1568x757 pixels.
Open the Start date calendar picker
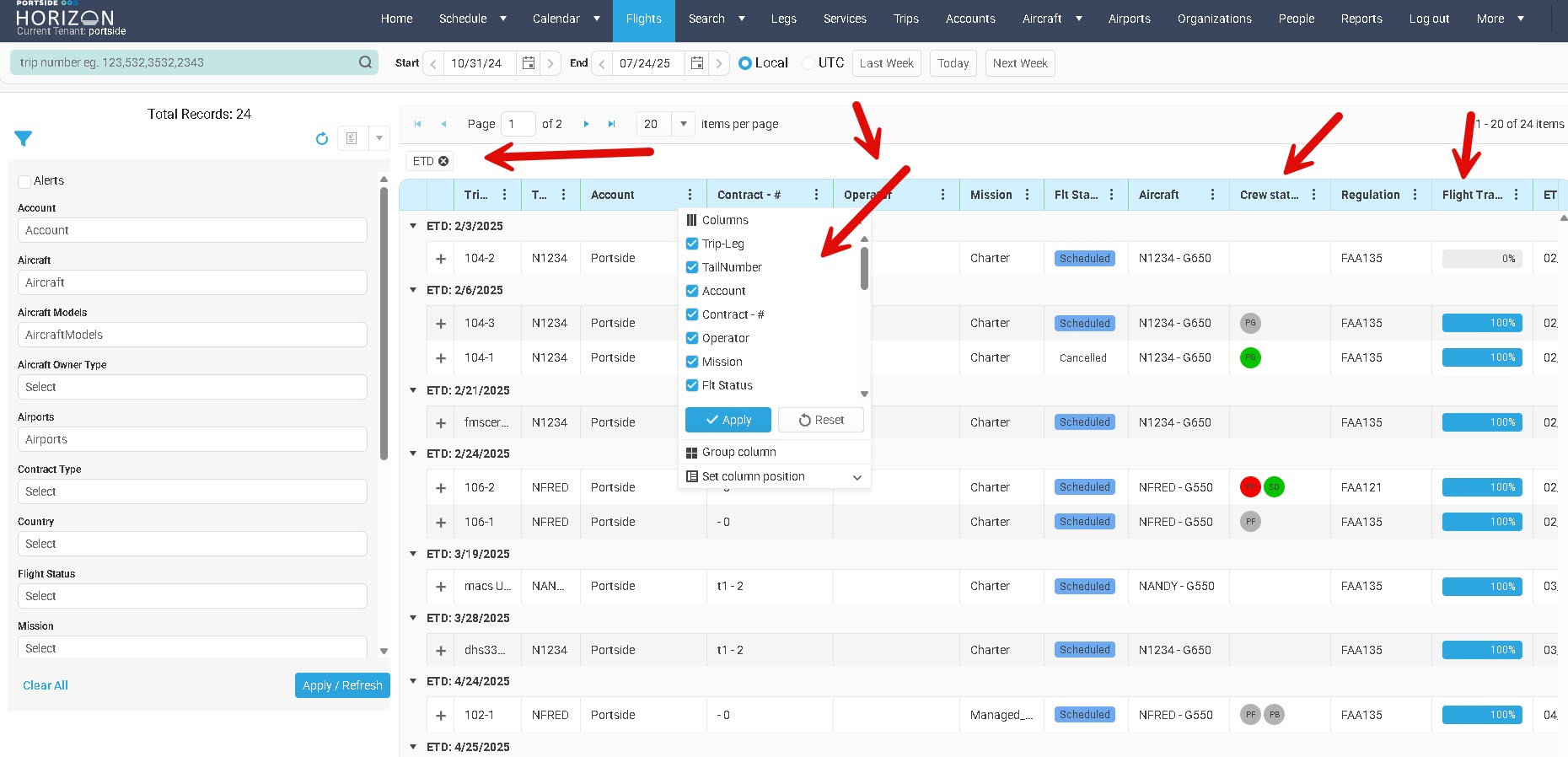pos(529,63)
